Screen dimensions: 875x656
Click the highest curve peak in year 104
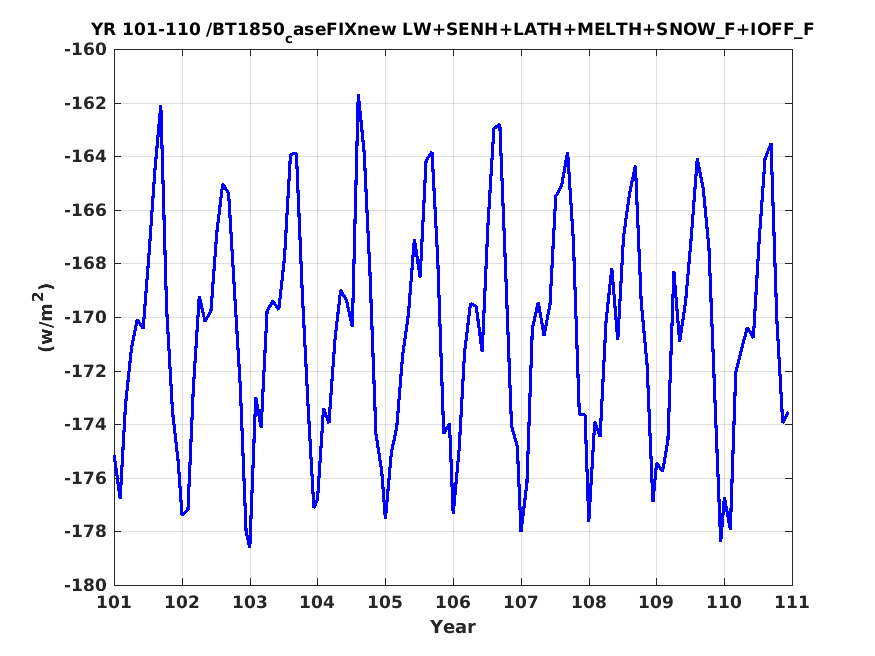pos(358,96)
